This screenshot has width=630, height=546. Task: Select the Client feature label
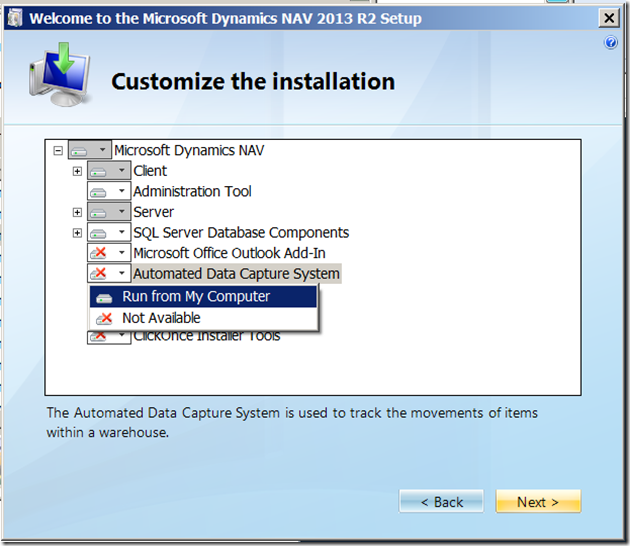[150, 171]
